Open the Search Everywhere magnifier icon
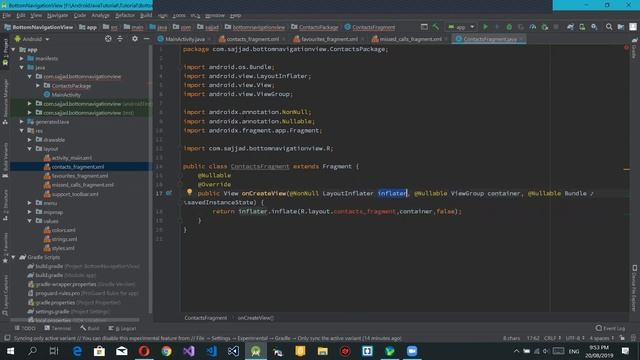This screenshot has height=360, width=640. [609, 27]
